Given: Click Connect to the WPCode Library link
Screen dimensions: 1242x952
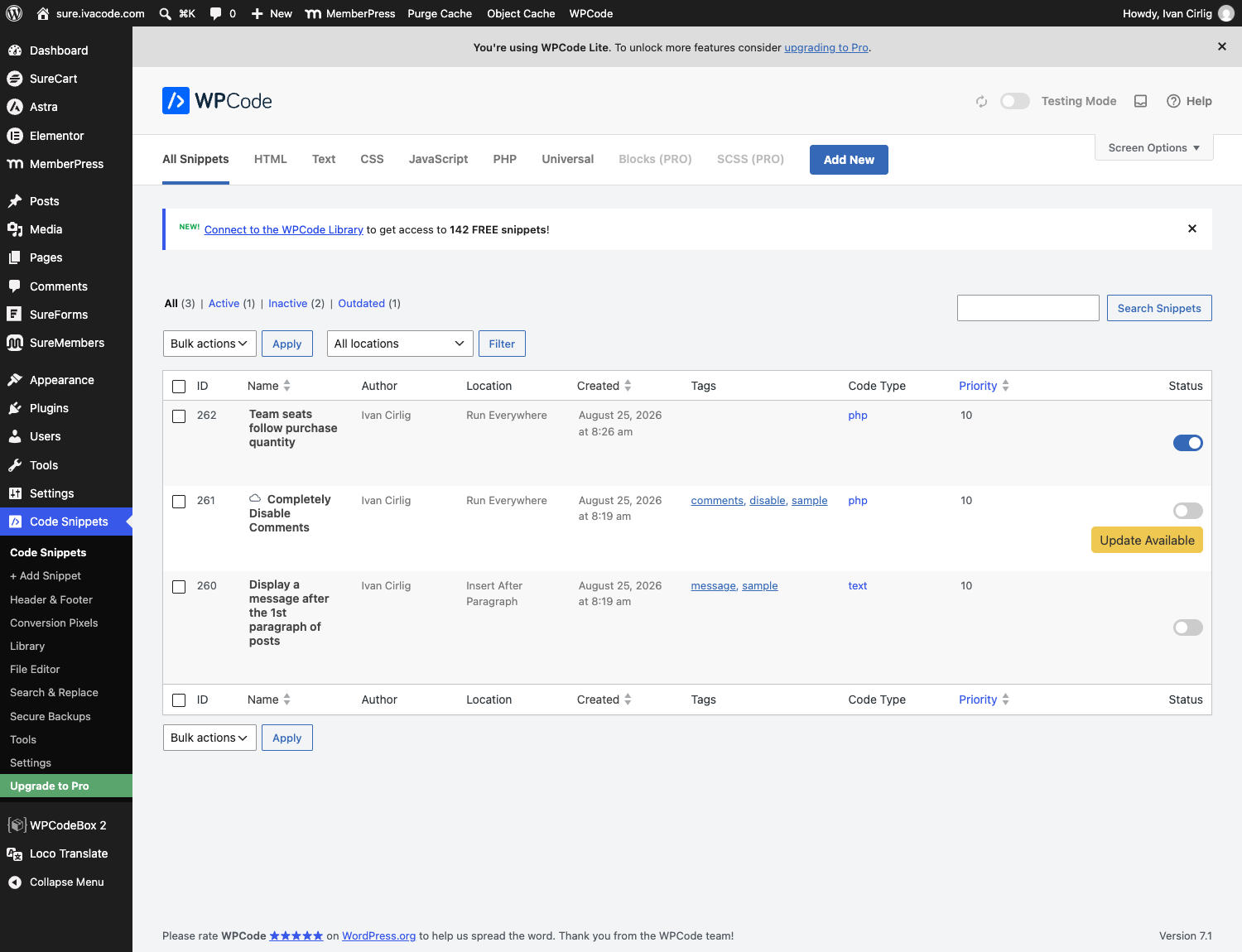Looking at the screenshot, I should click(284, 229).
